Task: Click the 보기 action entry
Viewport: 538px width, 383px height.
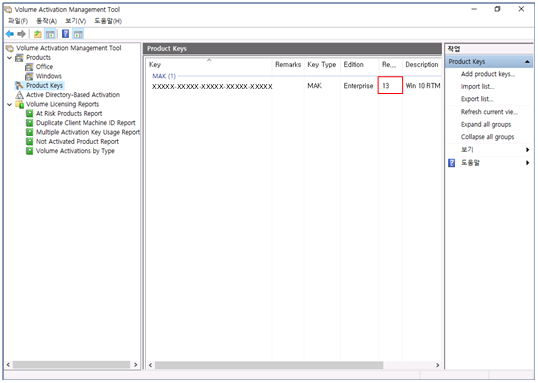Action: (x=467, y=150)
